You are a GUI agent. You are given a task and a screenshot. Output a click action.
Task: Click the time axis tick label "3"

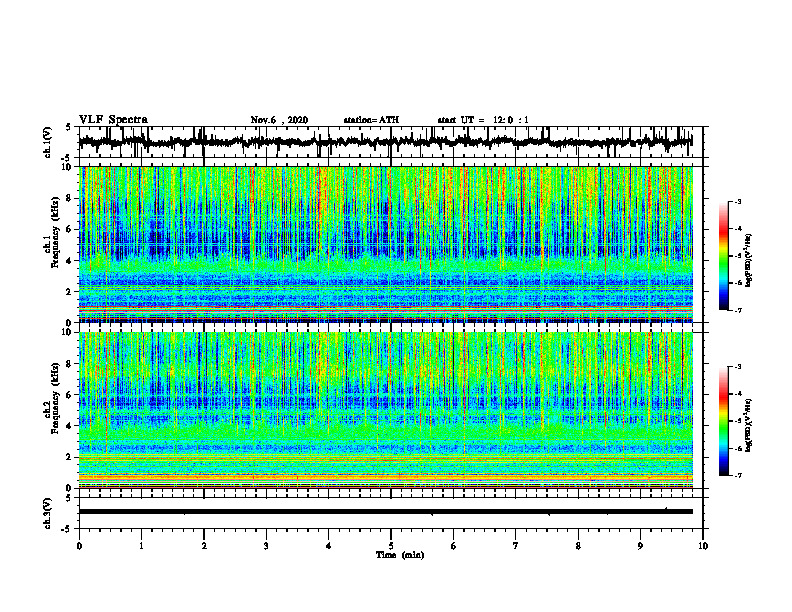click(x=266, y=546)
